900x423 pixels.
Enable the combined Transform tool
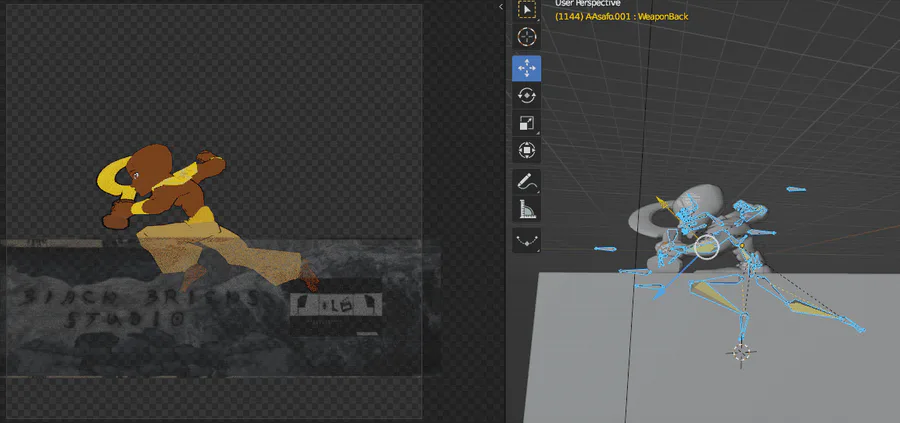(x=526, y=150)
